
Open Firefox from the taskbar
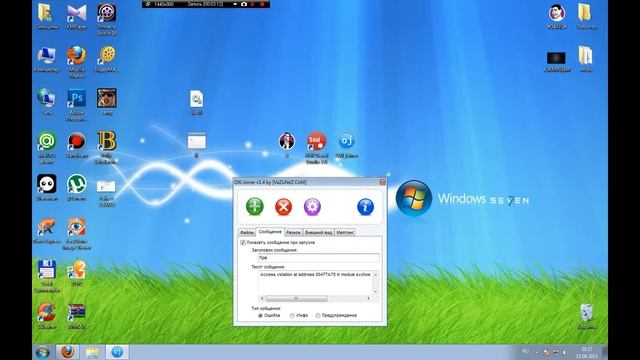(x=67, y=352)
